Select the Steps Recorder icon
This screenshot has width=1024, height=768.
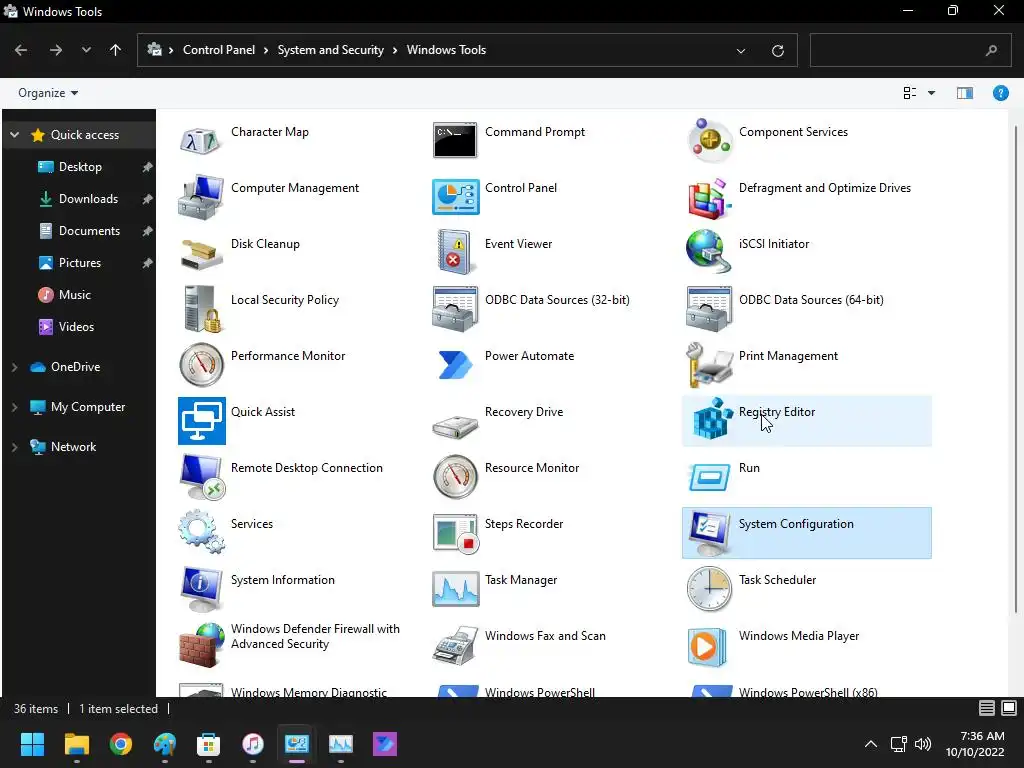pos(455,533)
